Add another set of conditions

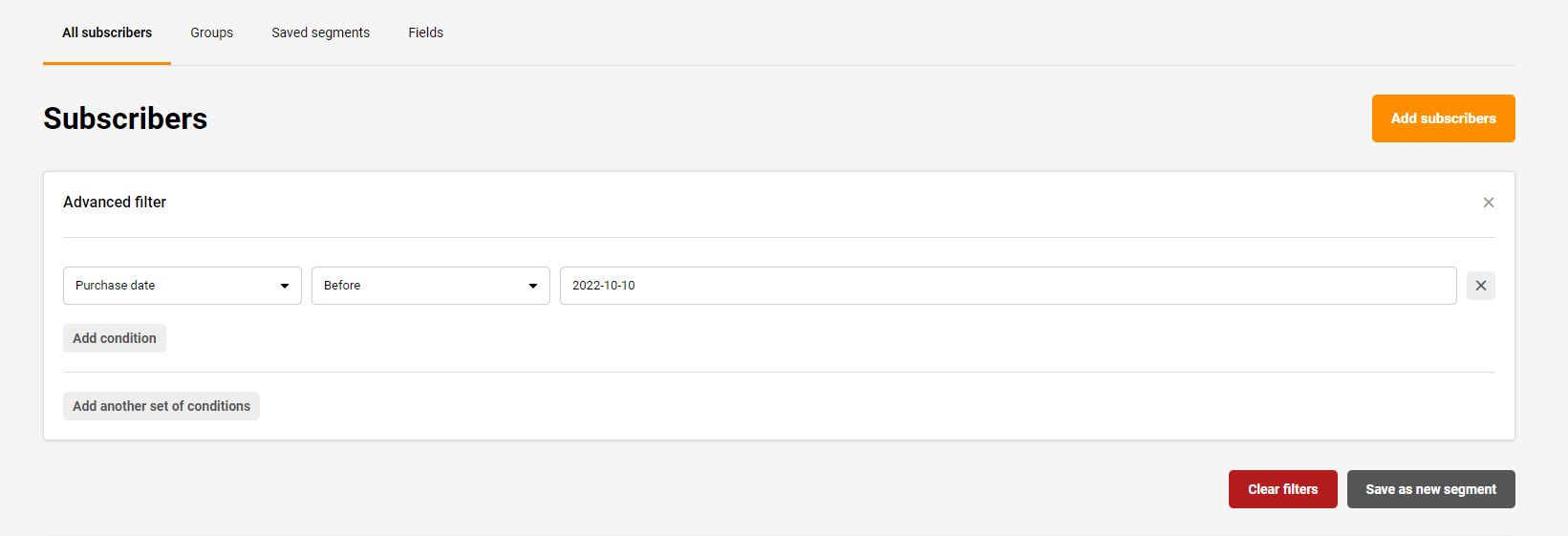point(161,406)
